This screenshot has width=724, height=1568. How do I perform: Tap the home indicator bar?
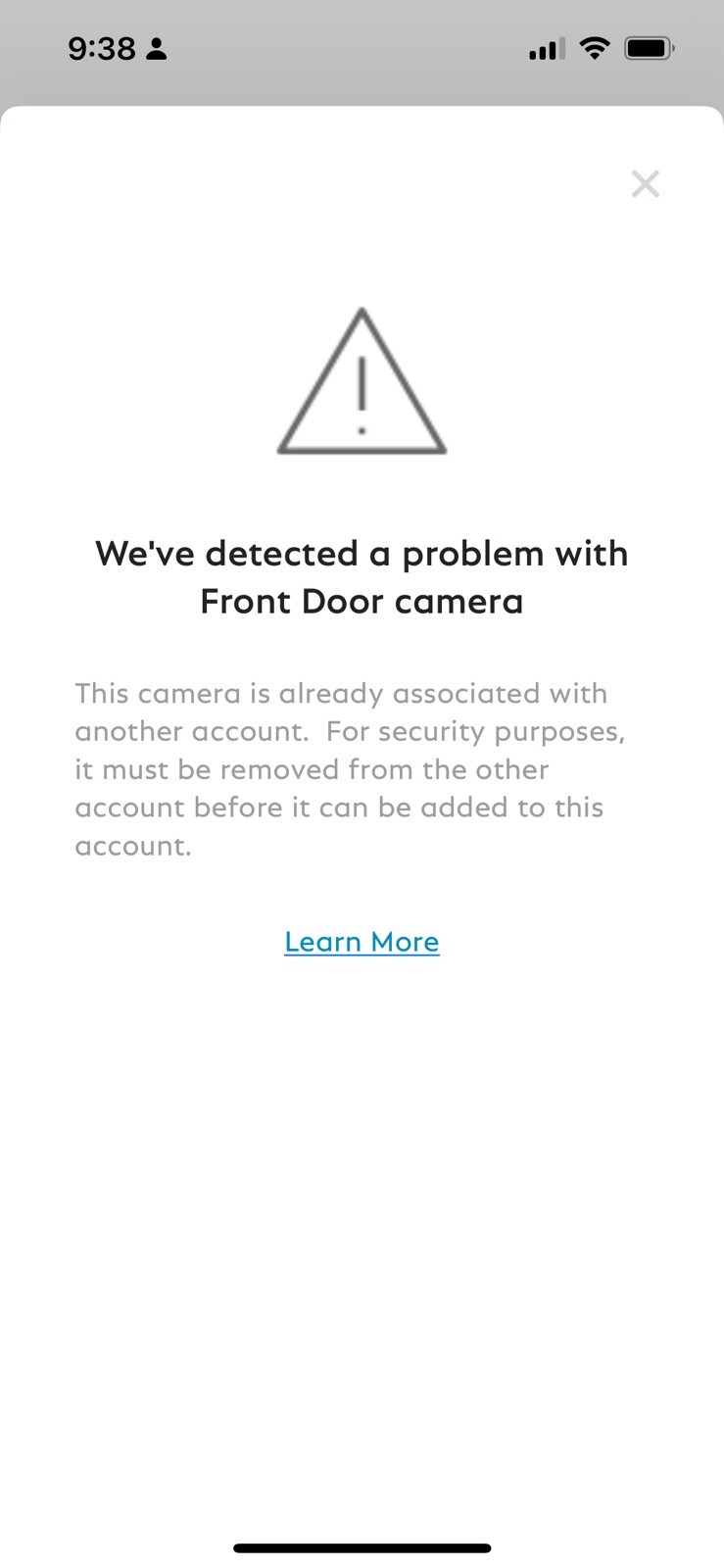362,1548
